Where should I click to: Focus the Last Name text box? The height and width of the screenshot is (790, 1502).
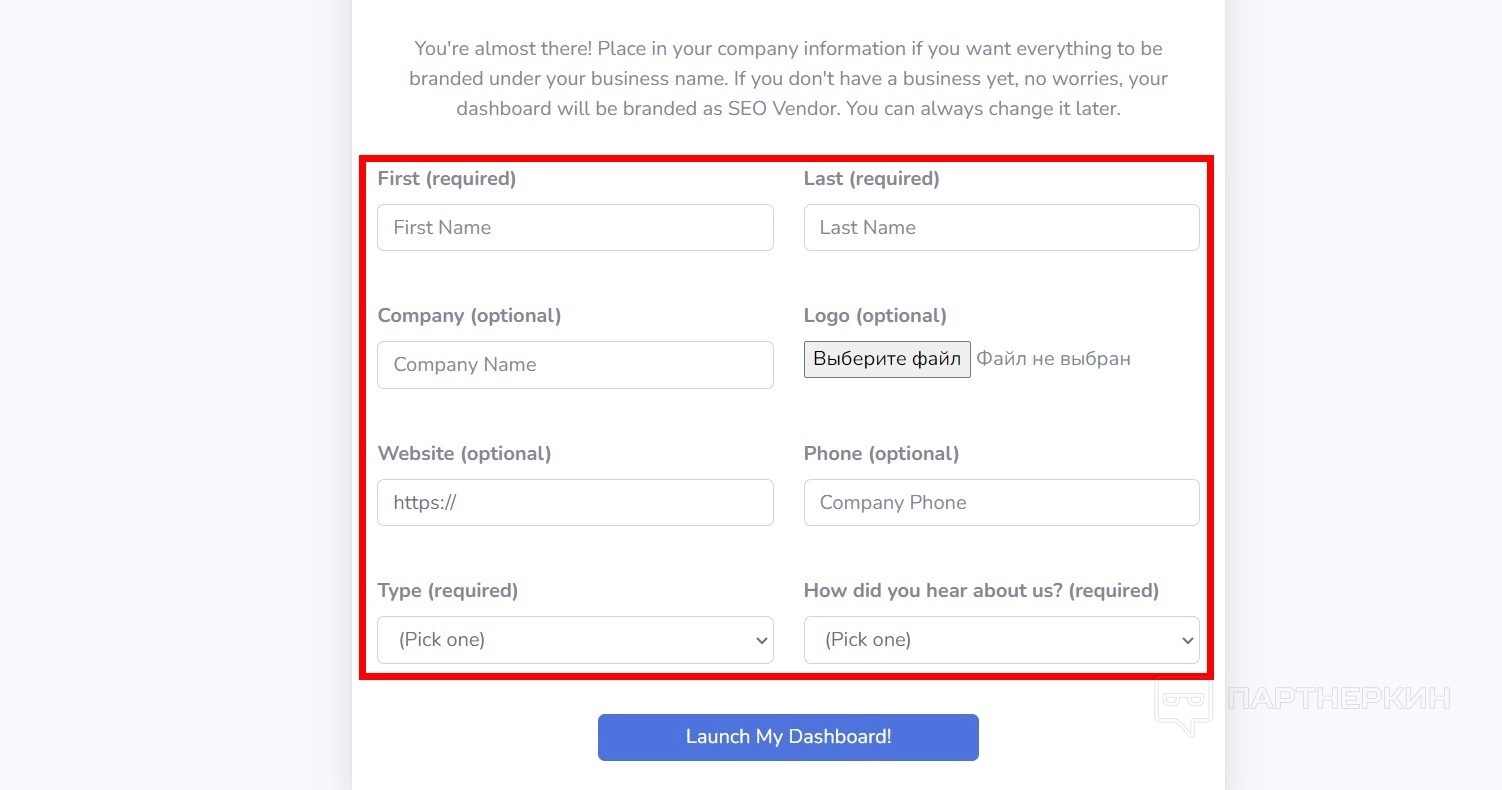pyautogui.click(x=1001, y=228)
